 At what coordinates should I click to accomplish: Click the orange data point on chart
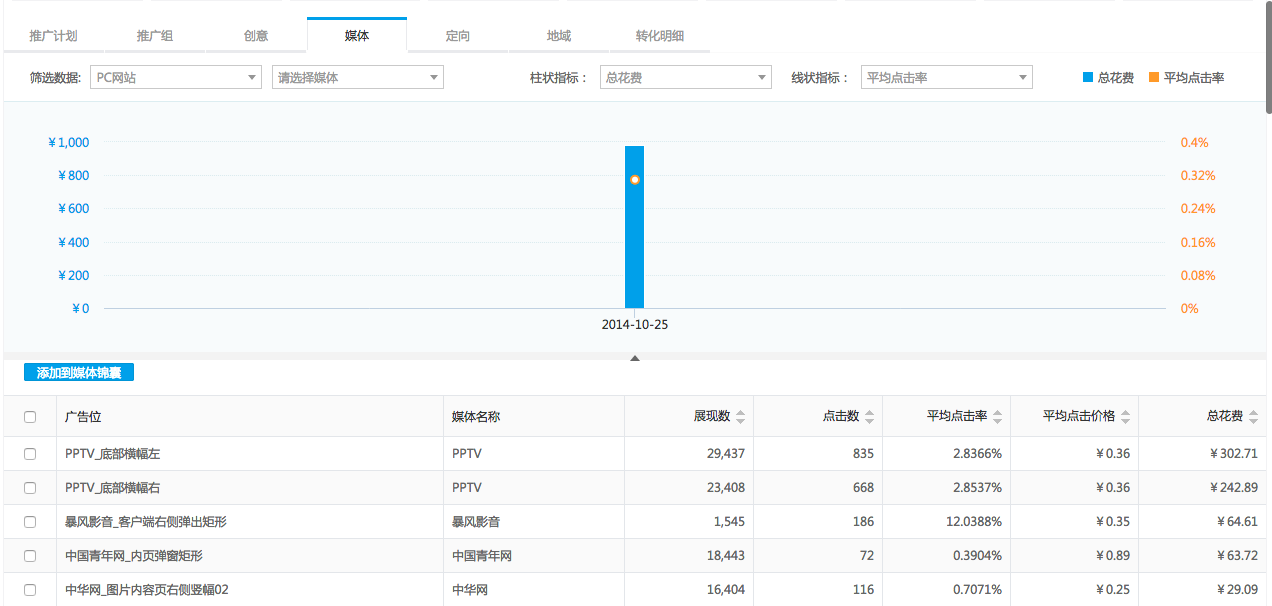pyautogui.click(x=634, y=180)
